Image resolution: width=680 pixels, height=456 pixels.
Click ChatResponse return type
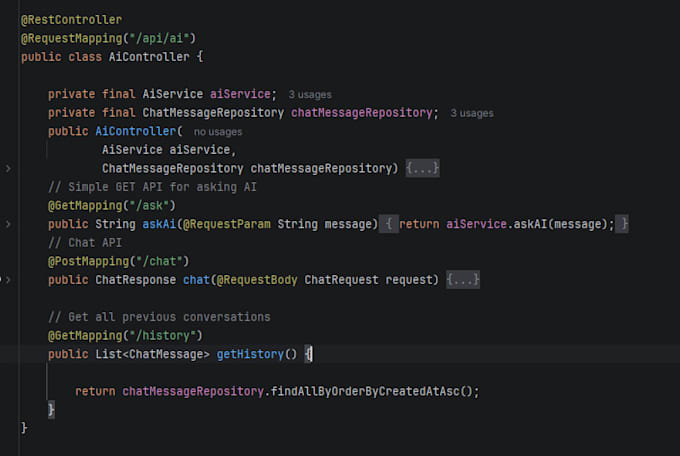[136, 280]
